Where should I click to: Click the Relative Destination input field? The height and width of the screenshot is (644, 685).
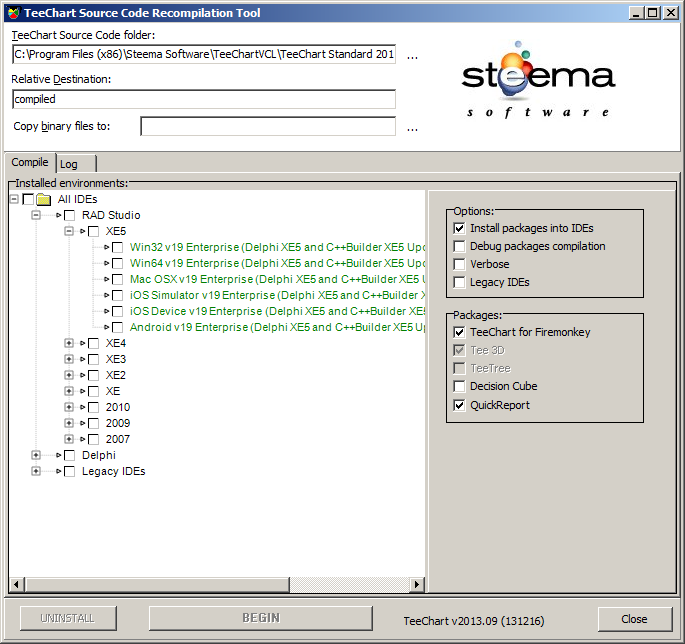[204, 100]
